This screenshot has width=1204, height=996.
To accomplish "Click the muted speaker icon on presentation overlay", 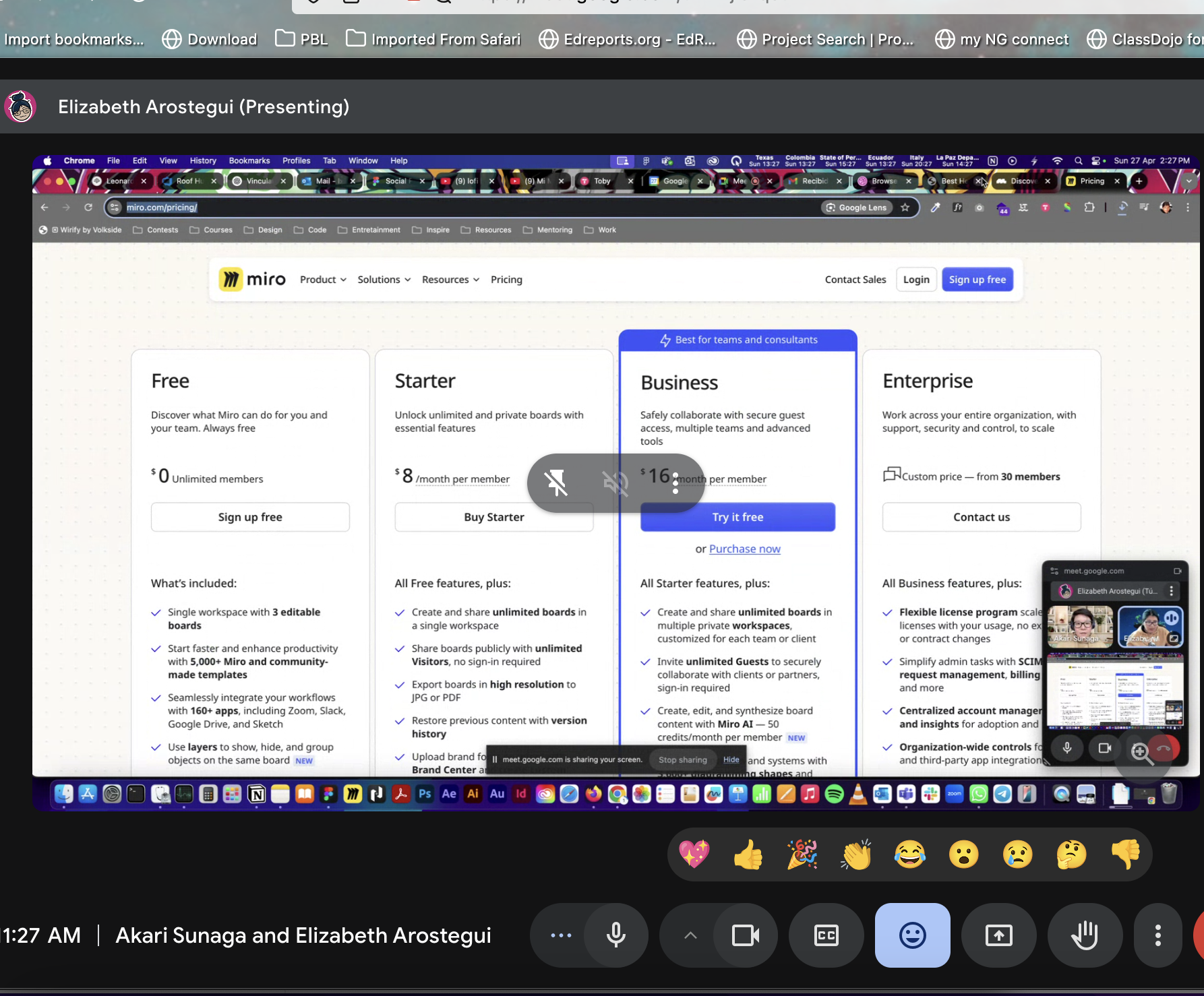I will (x=615, y=483).
